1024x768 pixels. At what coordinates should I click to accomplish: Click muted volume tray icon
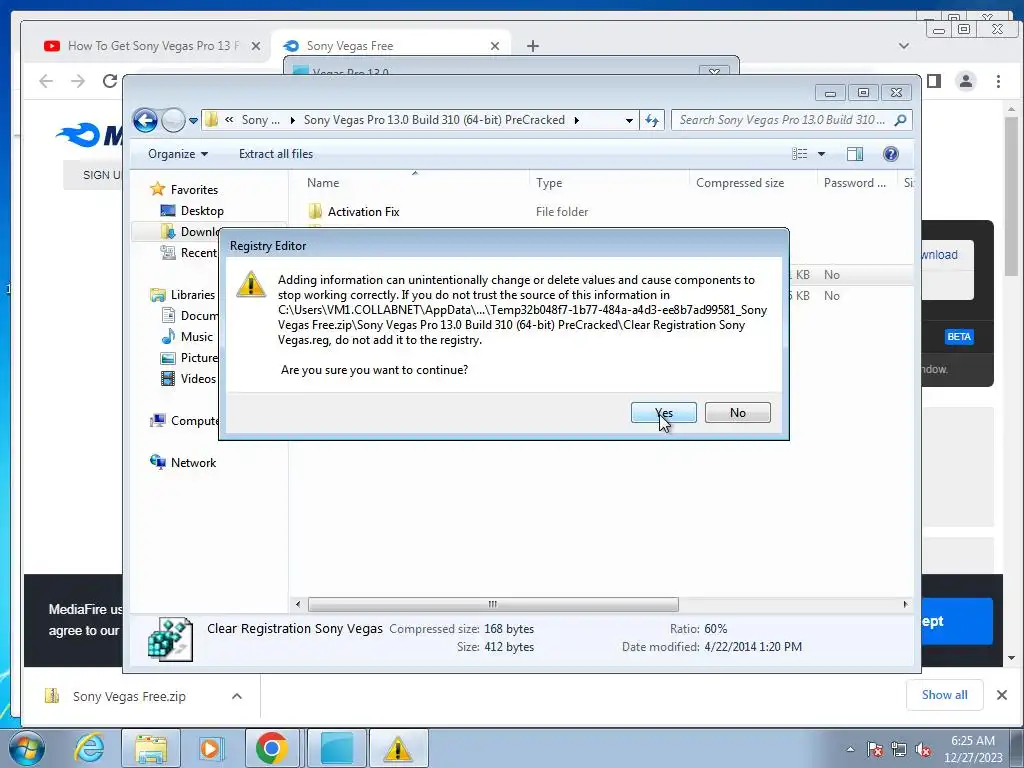(923, 749)
